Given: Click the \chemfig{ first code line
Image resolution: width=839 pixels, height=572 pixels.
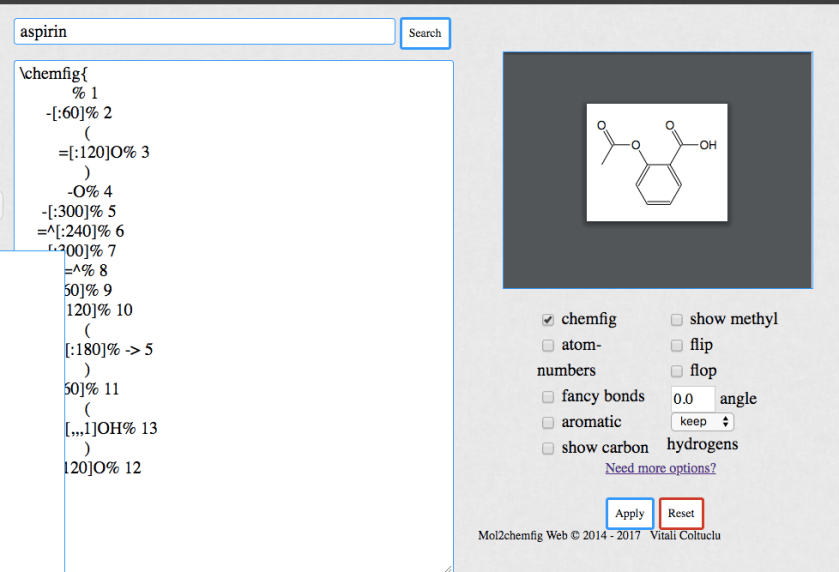Looking at the screenshot, I should (55, 74).
